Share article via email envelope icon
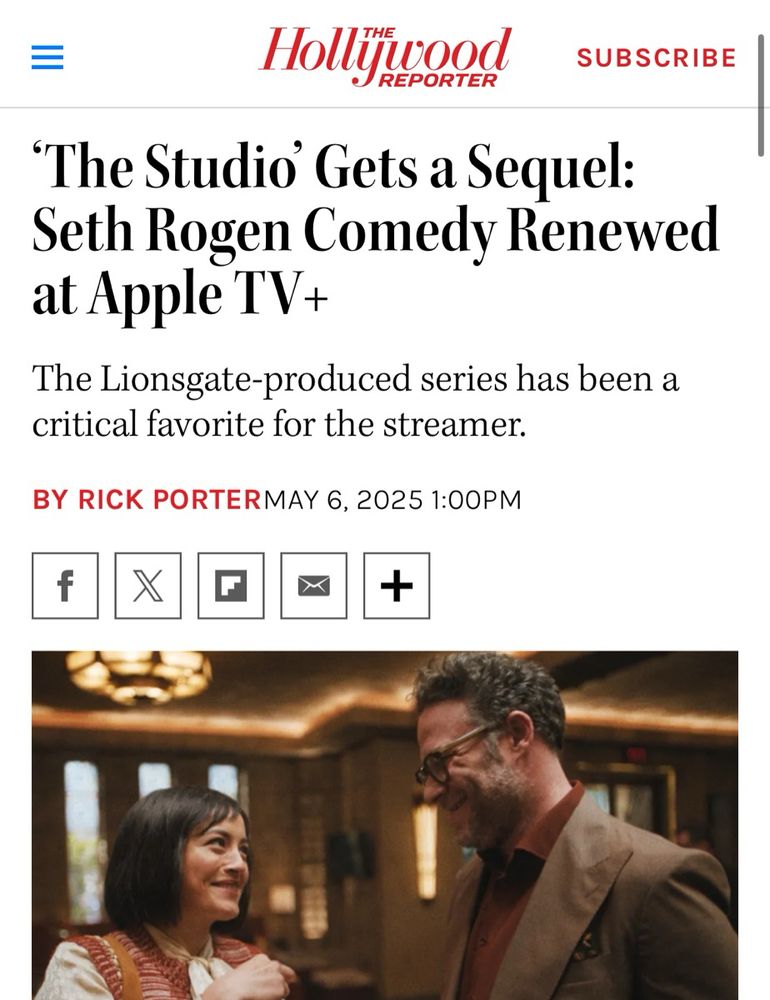770x1000 pixels. [314, 585]
